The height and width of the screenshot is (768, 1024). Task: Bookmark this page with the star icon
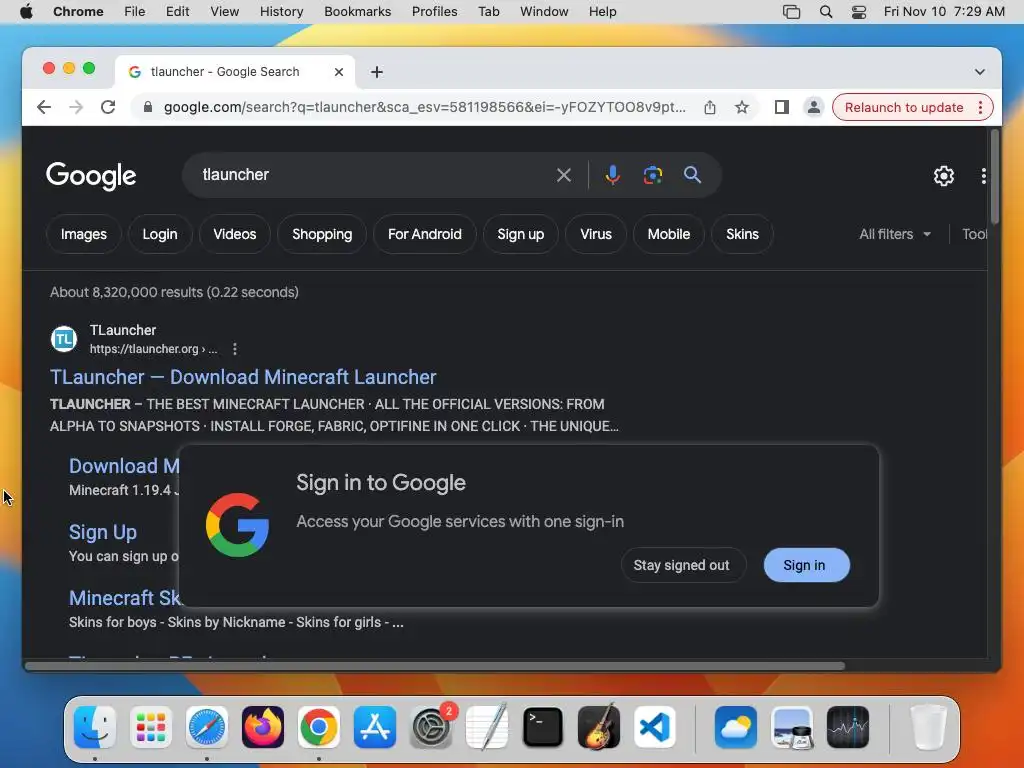(742, 107)
